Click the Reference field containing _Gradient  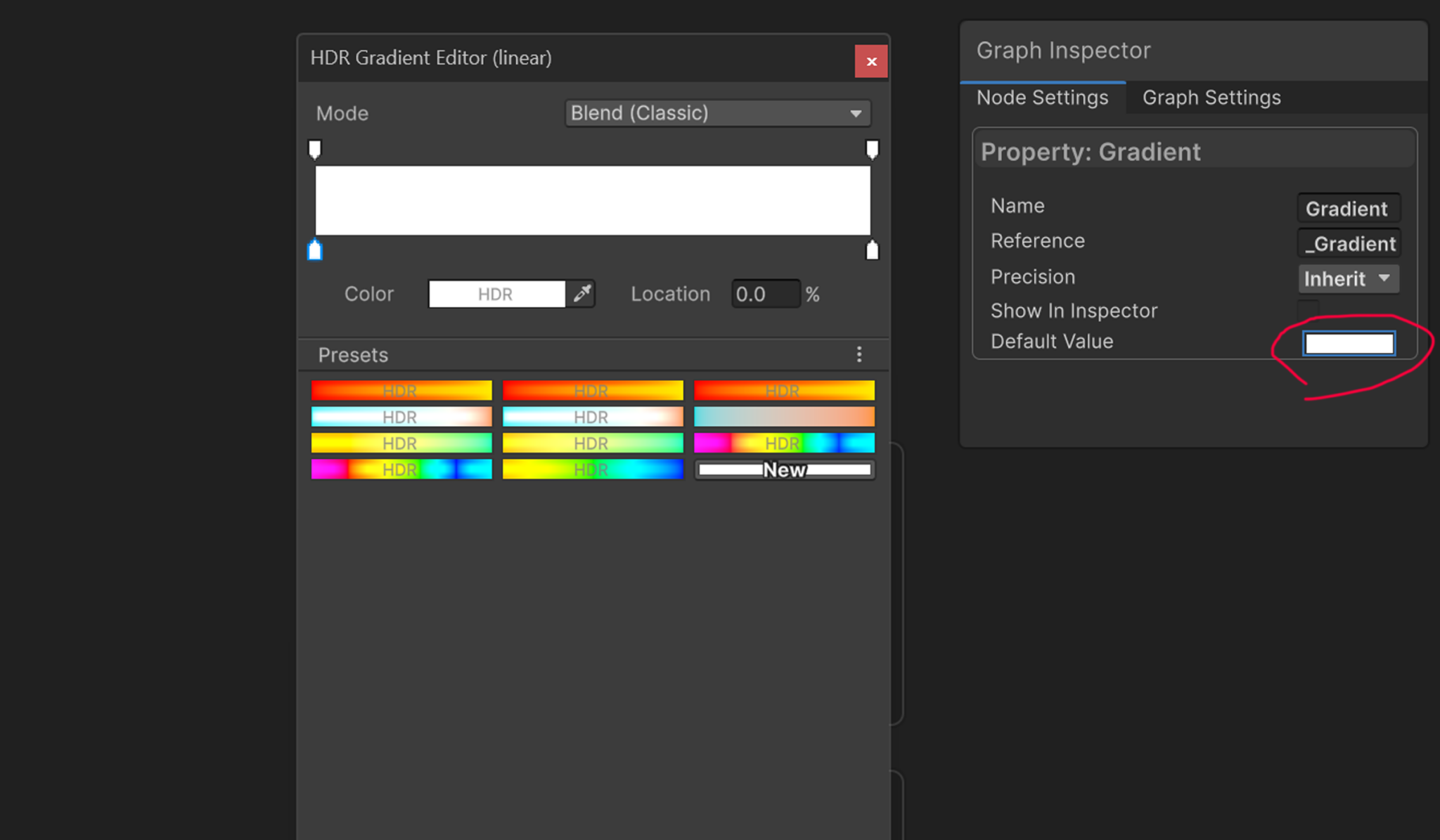[x=1349, y=244]
